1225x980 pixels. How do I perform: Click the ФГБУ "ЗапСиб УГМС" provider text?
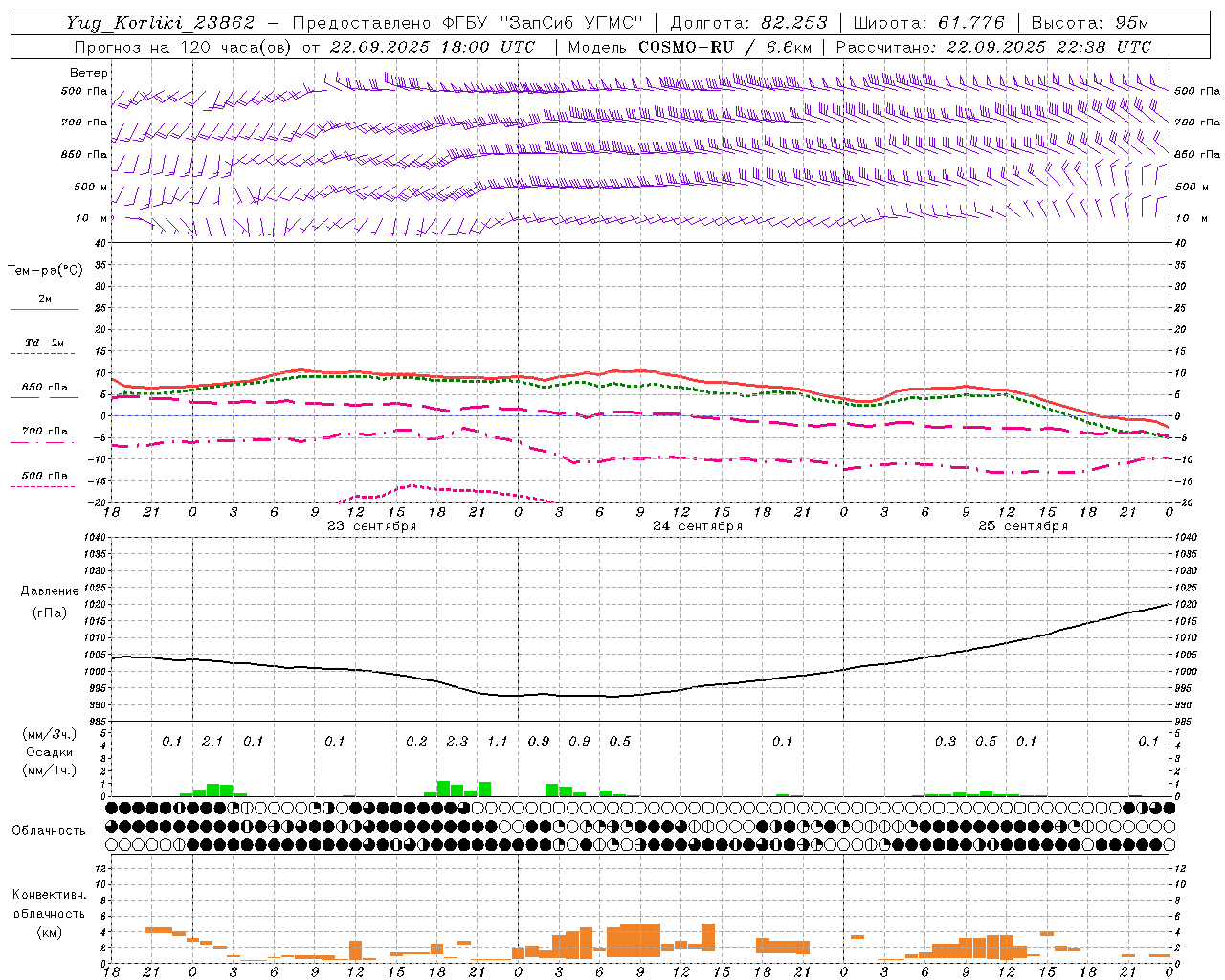(543, 24)
